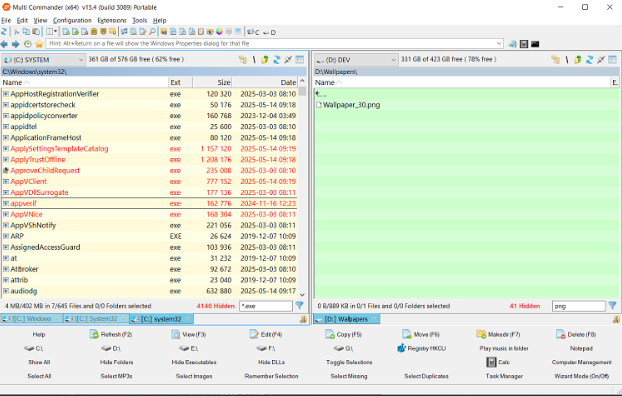Click the calculator icon beside the command bar
622x396 pixels.
(x=524, y=44)
